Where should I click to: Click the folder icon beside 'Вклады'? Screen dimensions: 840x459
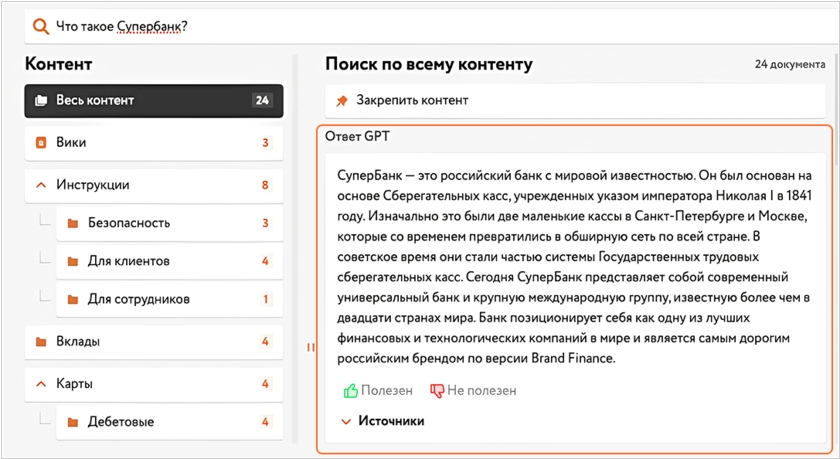pyautogui.click(x=41, y=342)
